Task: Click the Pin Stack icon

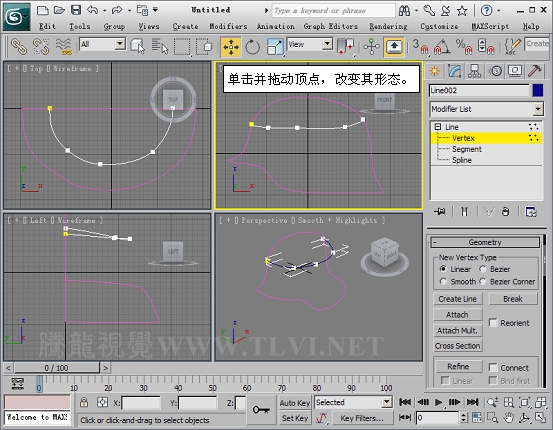Action: click(440, 212)
